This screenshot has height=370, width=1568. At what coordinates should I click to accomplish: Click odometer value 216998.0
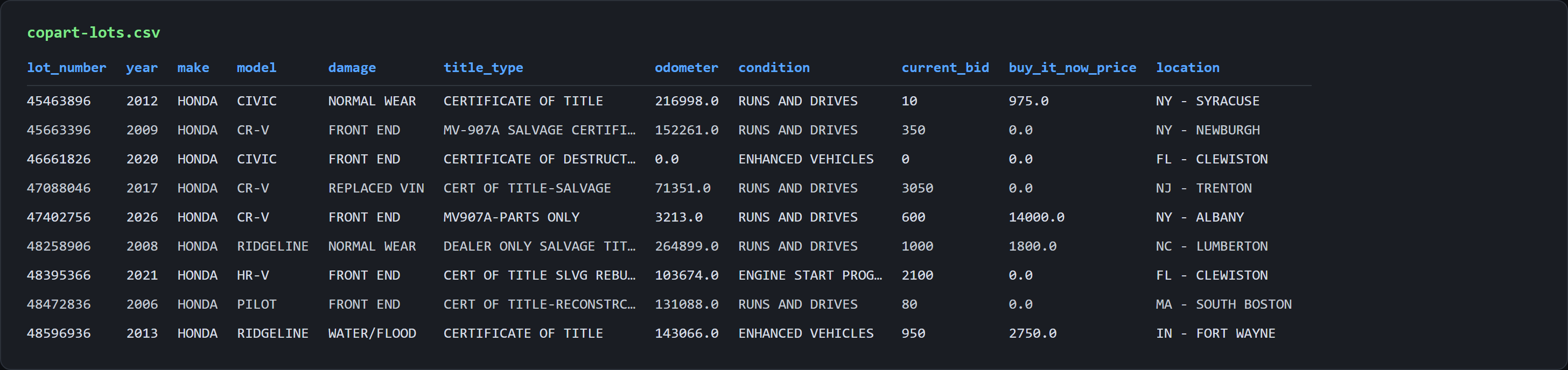coord(686,101)
